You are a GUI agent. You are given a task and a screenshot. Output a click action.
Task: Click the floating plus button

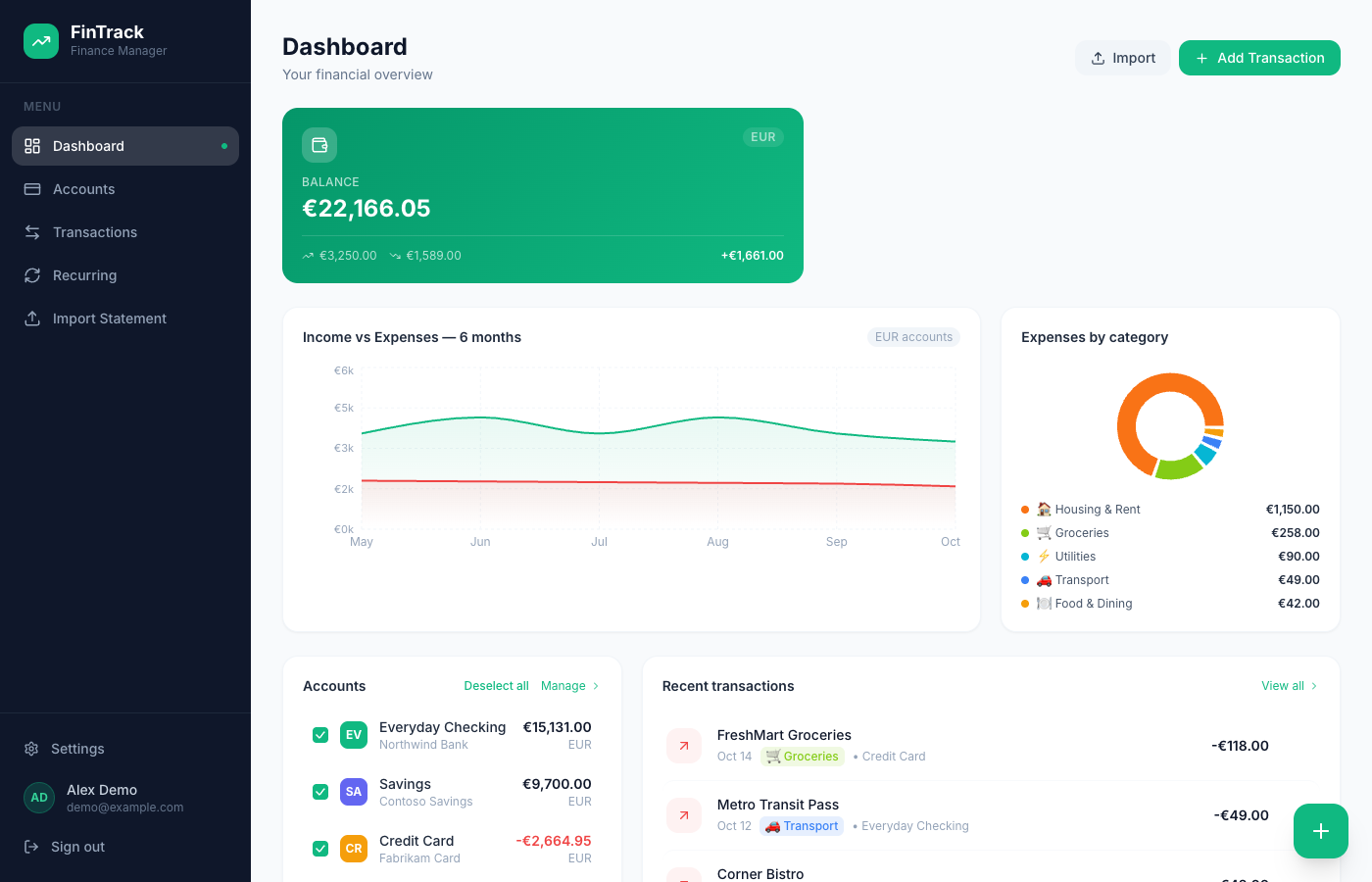[x=1321, y=831]
